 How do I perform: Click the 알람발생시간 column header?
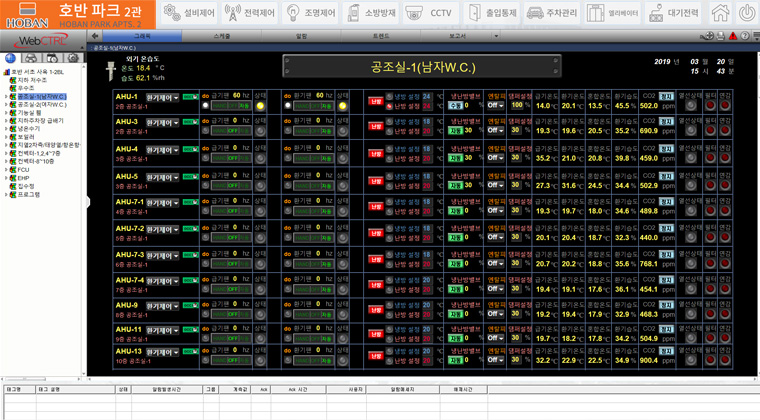(166, 389)
